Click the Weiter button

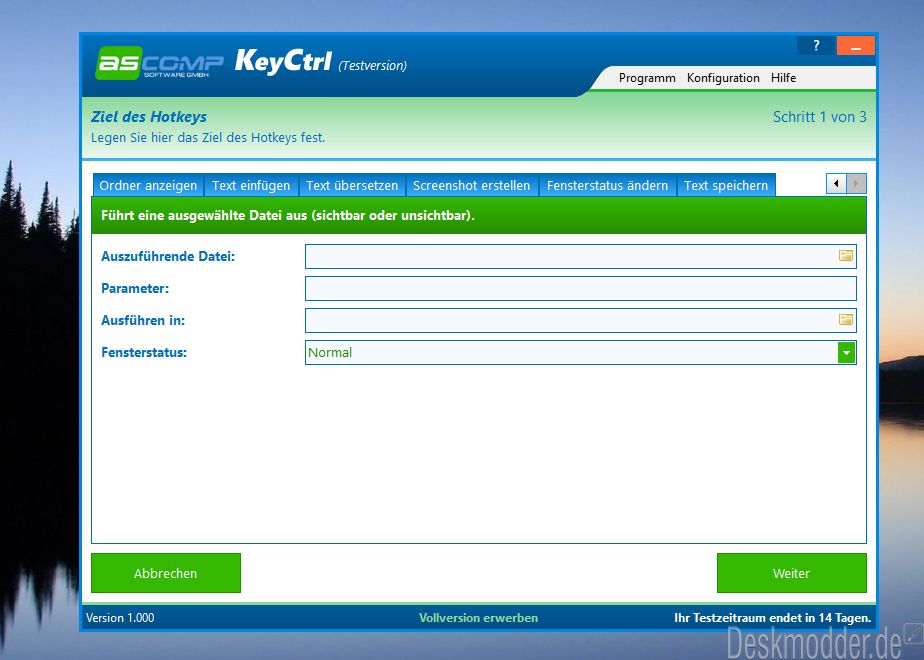point(791,573)
